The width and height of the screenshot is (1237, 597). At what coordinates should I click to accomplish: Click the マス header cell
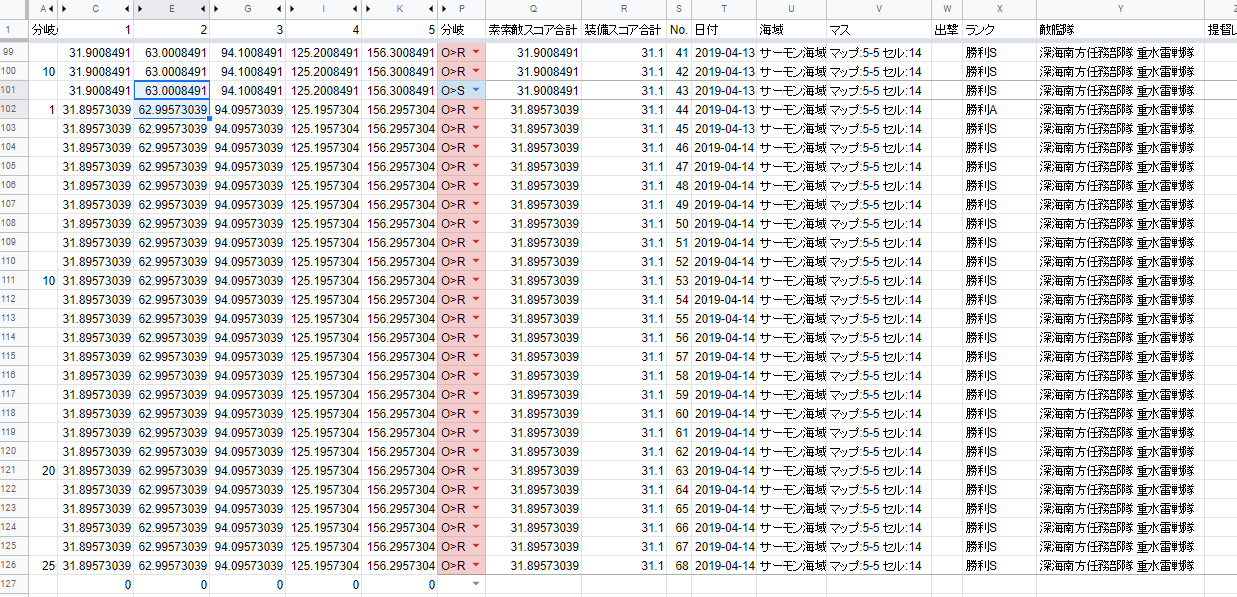(x=879, y=30)
